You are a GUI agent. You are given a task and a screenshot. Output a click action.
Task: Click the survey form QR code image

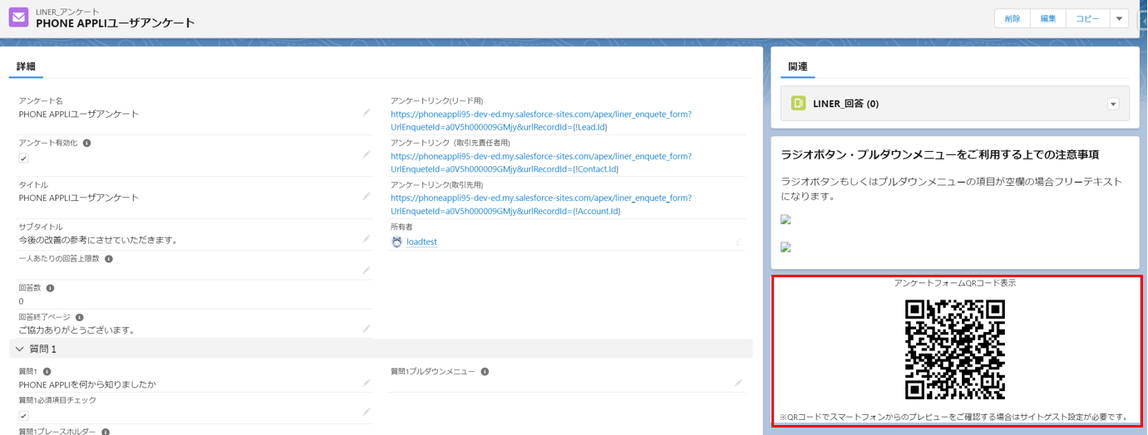coord(955,349)
